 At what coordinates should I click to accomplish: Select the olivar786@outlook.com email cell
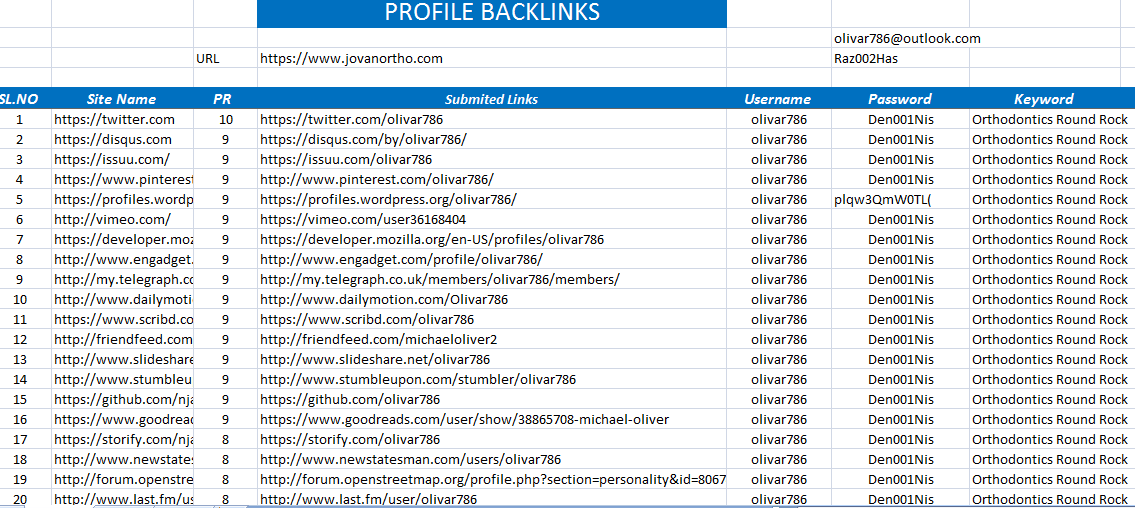pos(906,39)
